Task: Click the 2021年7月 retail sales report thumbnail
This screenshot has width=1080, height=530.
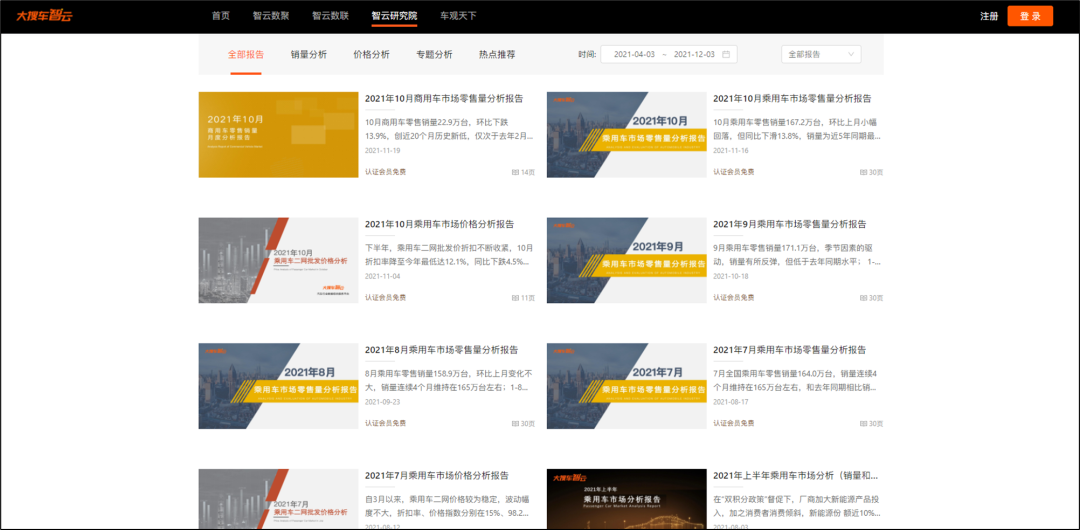Action: click(x=626, y=386)
